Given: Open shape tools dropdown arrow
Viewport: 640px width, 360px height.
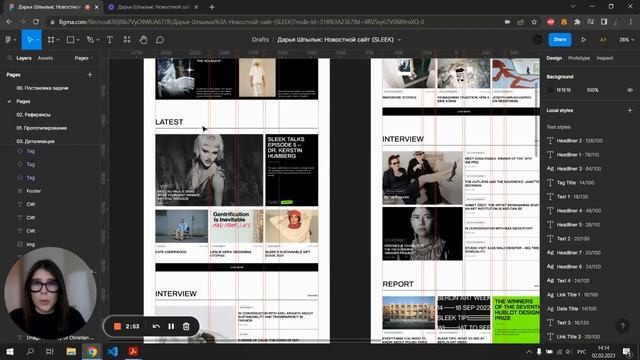Looking at the screenshot, I should pyautogui.click(x=78, y=40).
